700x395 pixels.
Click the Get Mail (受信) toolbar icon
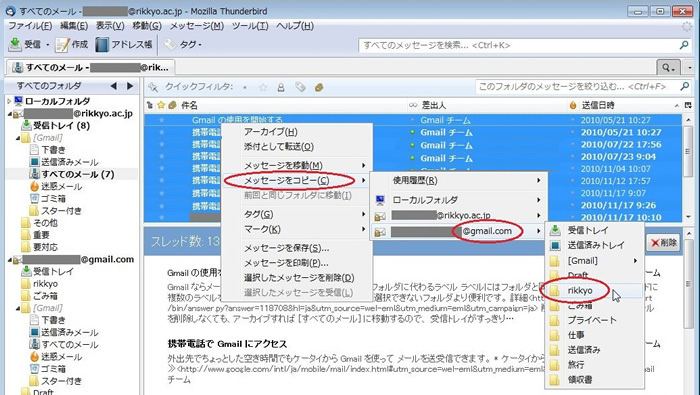(x=15, y=45)
